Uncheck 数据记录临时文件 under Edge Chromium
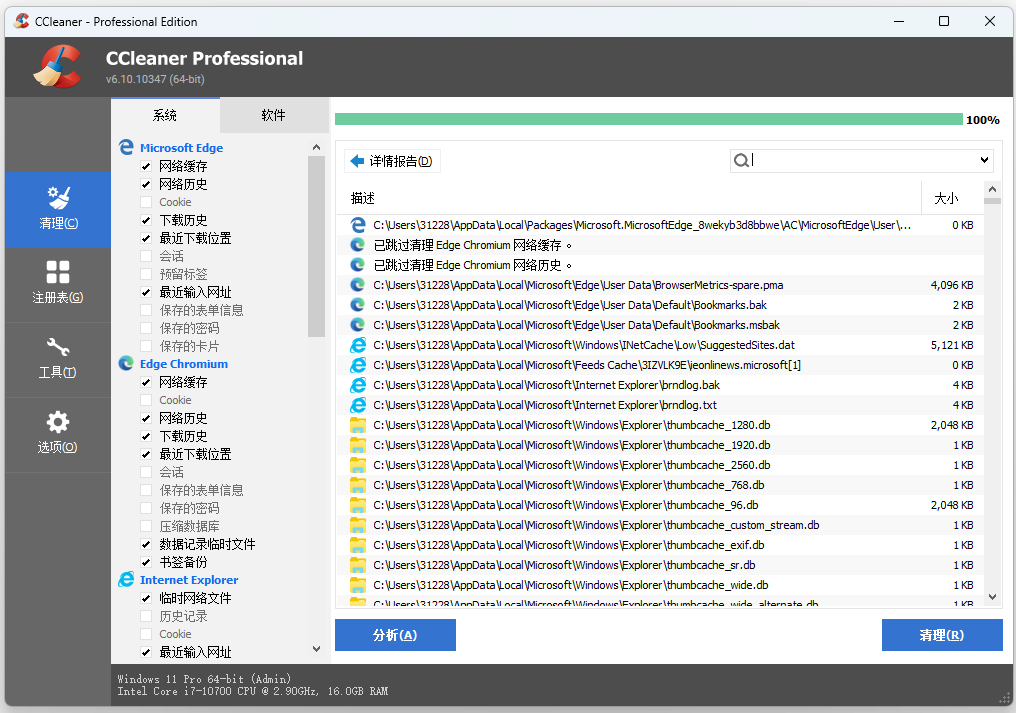This screenshot has height=713, width=1016. click(x=146, y=544)
